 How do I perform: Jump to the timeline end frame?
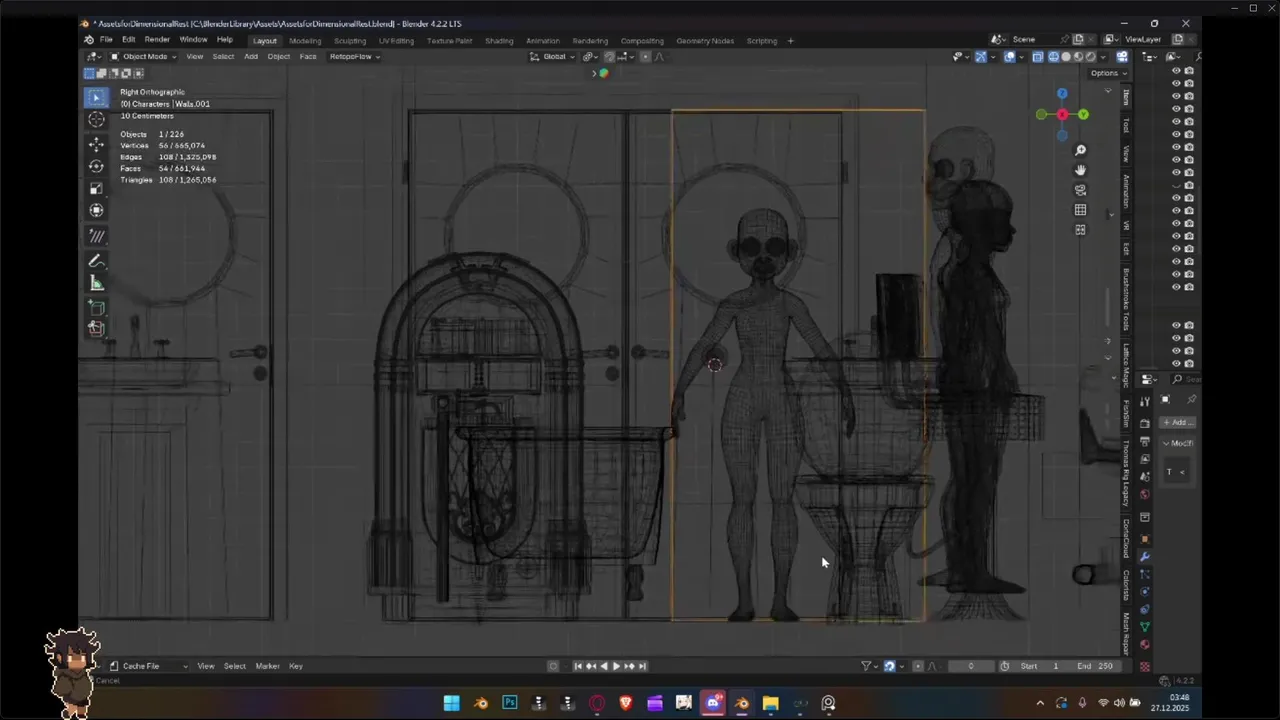[x=641, y=666]
